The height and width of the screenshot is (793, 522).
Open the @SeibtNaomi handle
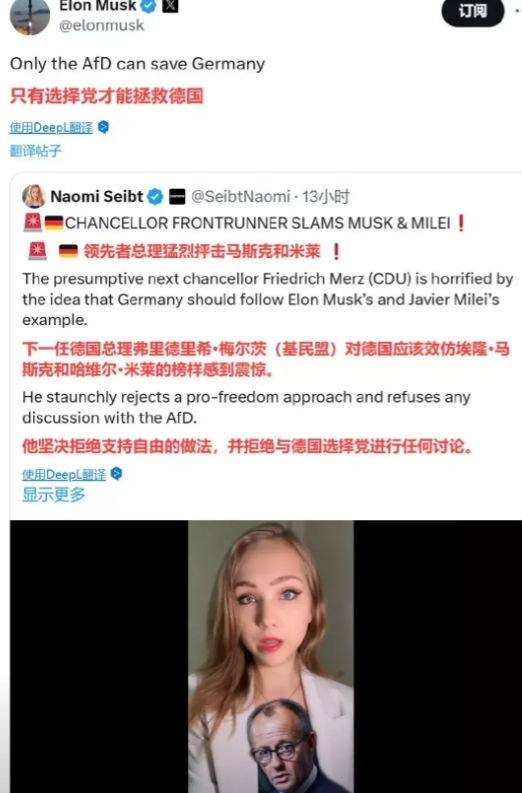coord(241,196)
